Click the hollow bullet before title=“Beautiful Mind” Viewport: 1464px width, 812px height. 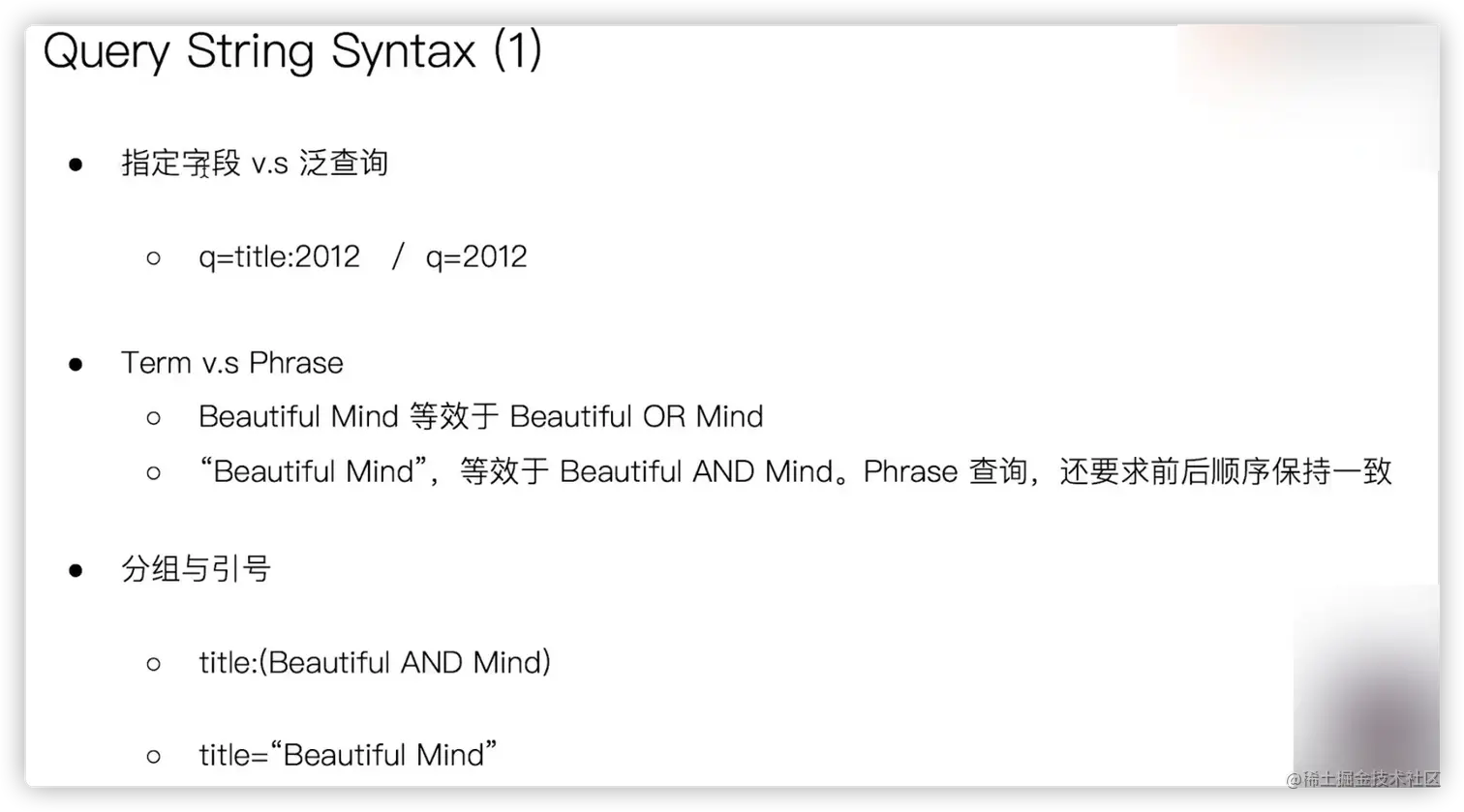(x=153, y=757)
